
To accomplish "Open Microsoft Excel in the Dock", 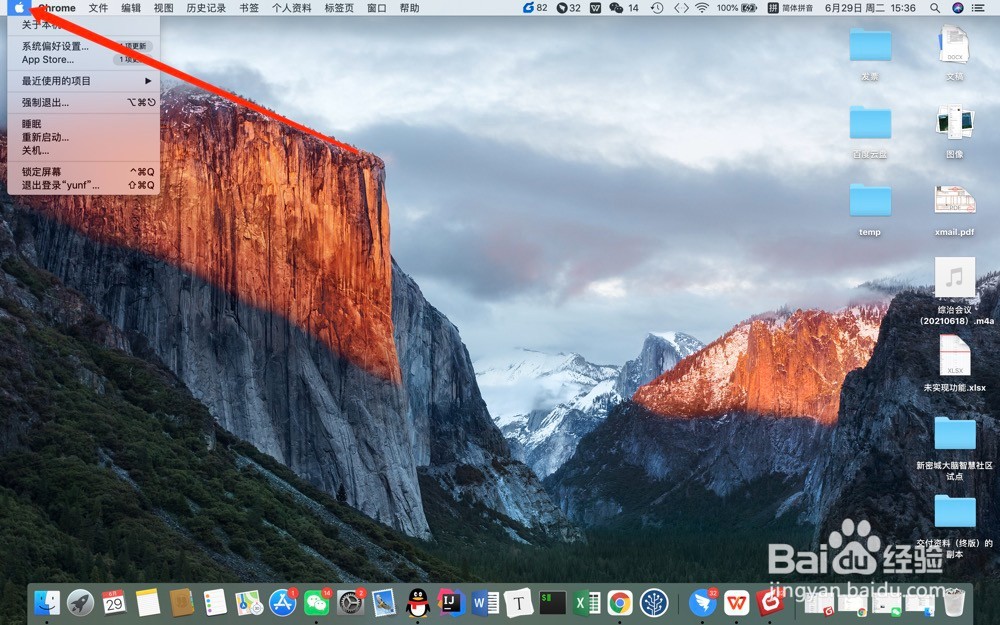I will [586, 602].
